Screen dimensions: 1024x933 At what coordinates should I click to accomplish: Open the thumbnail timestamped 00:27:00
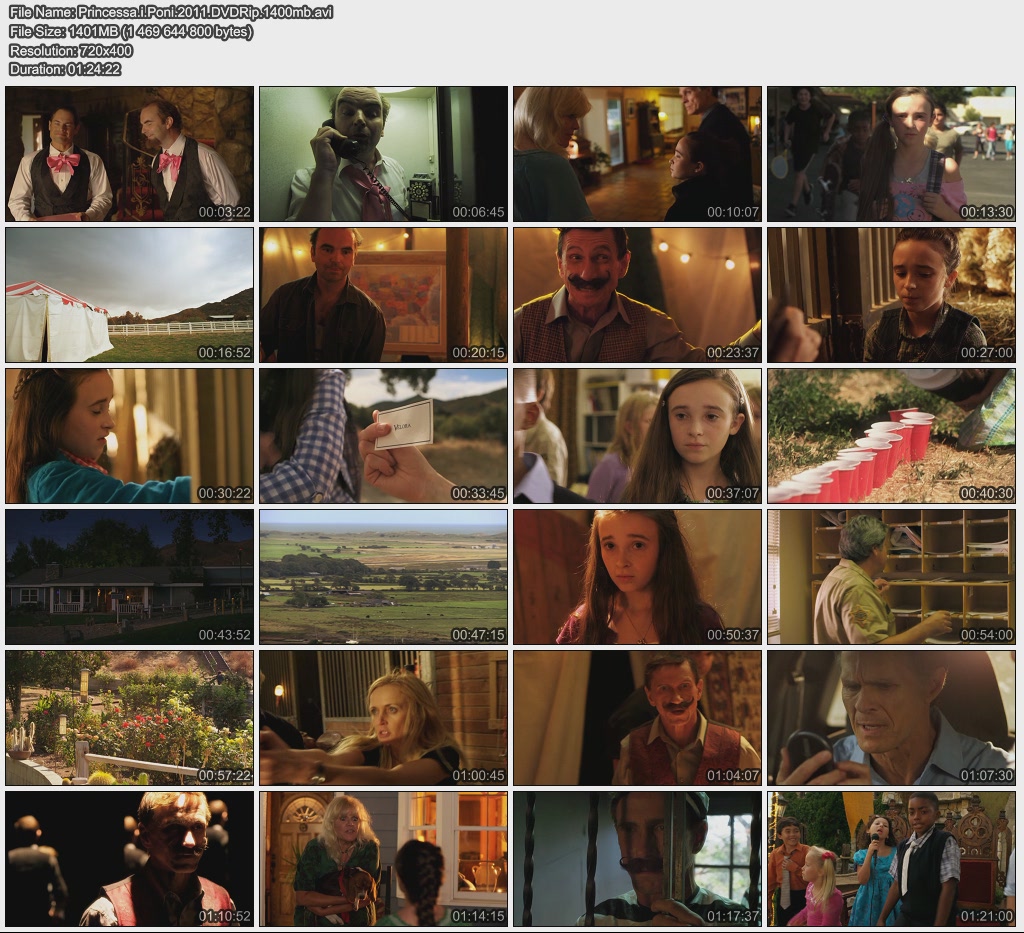tap(891, 295)
